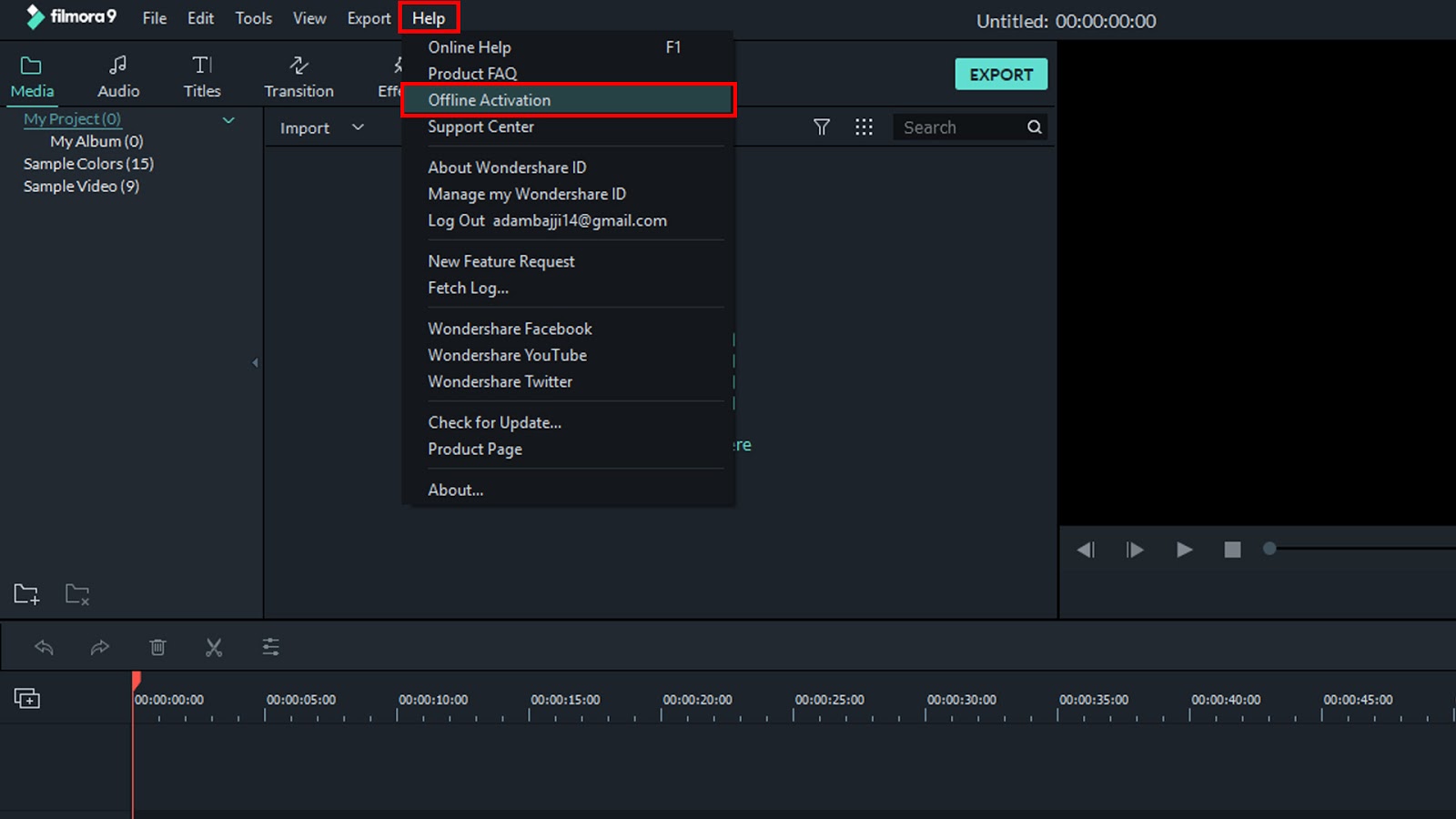Open the Import dropdown
Viewport: 1456px width, 819px height.
point(321,128)
